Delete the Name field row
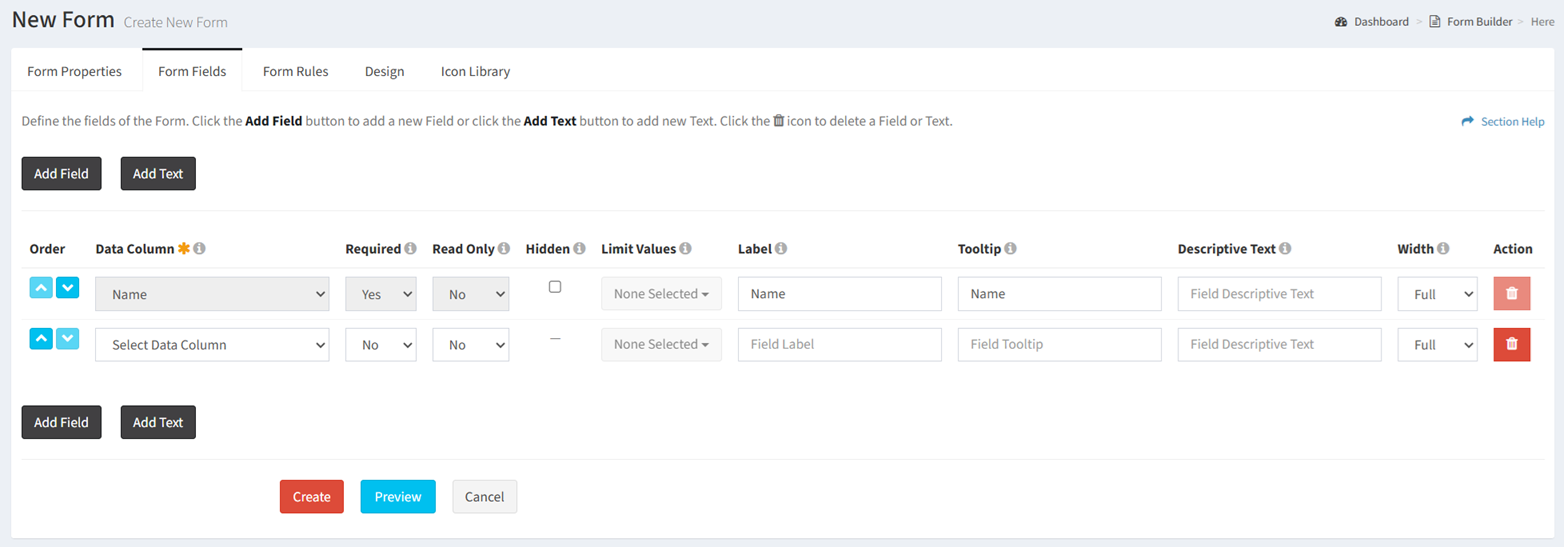The image size is (1564, 547). coord(1511,294)
